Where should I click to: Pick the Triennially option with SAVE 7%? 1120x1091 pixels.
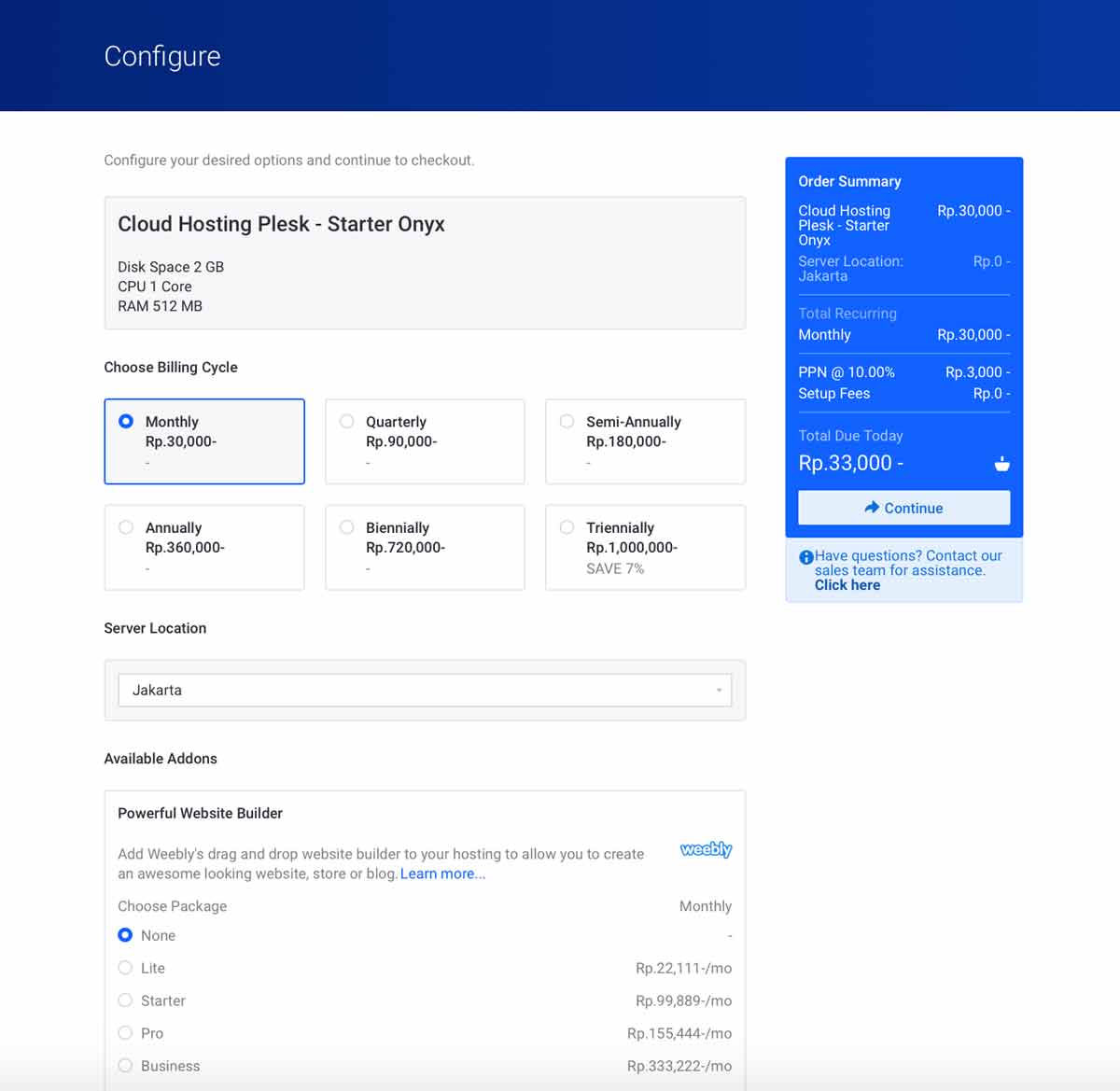pos(567,526)
